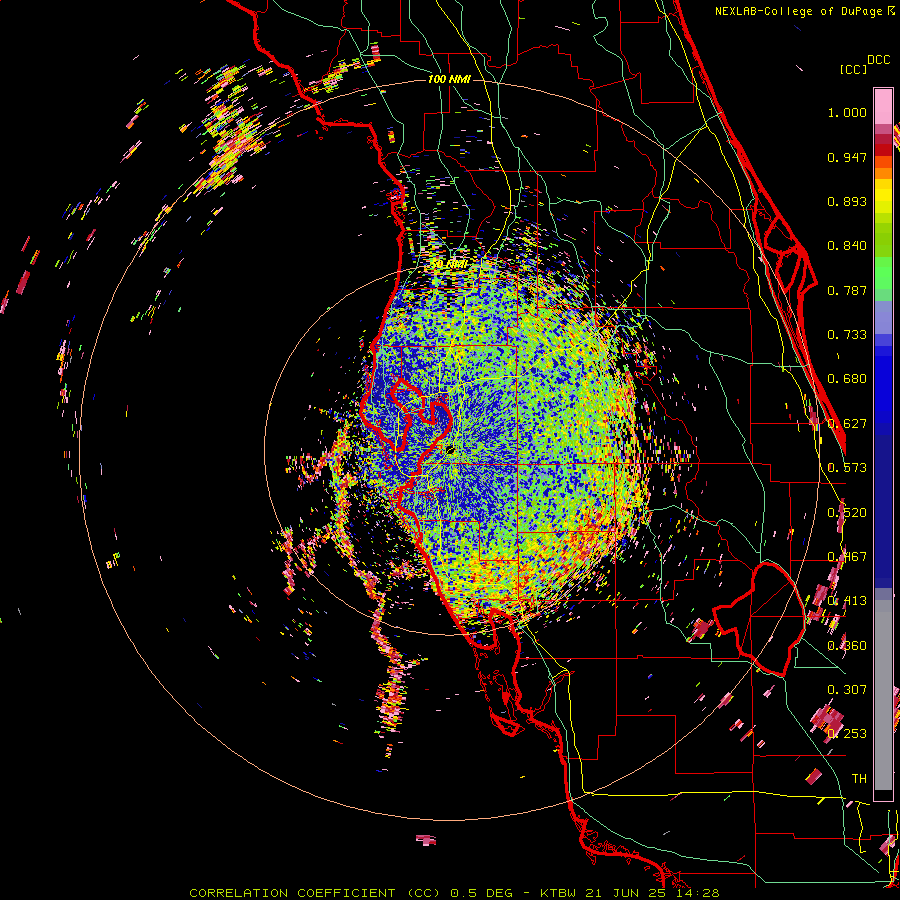Click the 100 NMI range ring label
This screenshot has width=900, height=900.
(x=449, y=79)
